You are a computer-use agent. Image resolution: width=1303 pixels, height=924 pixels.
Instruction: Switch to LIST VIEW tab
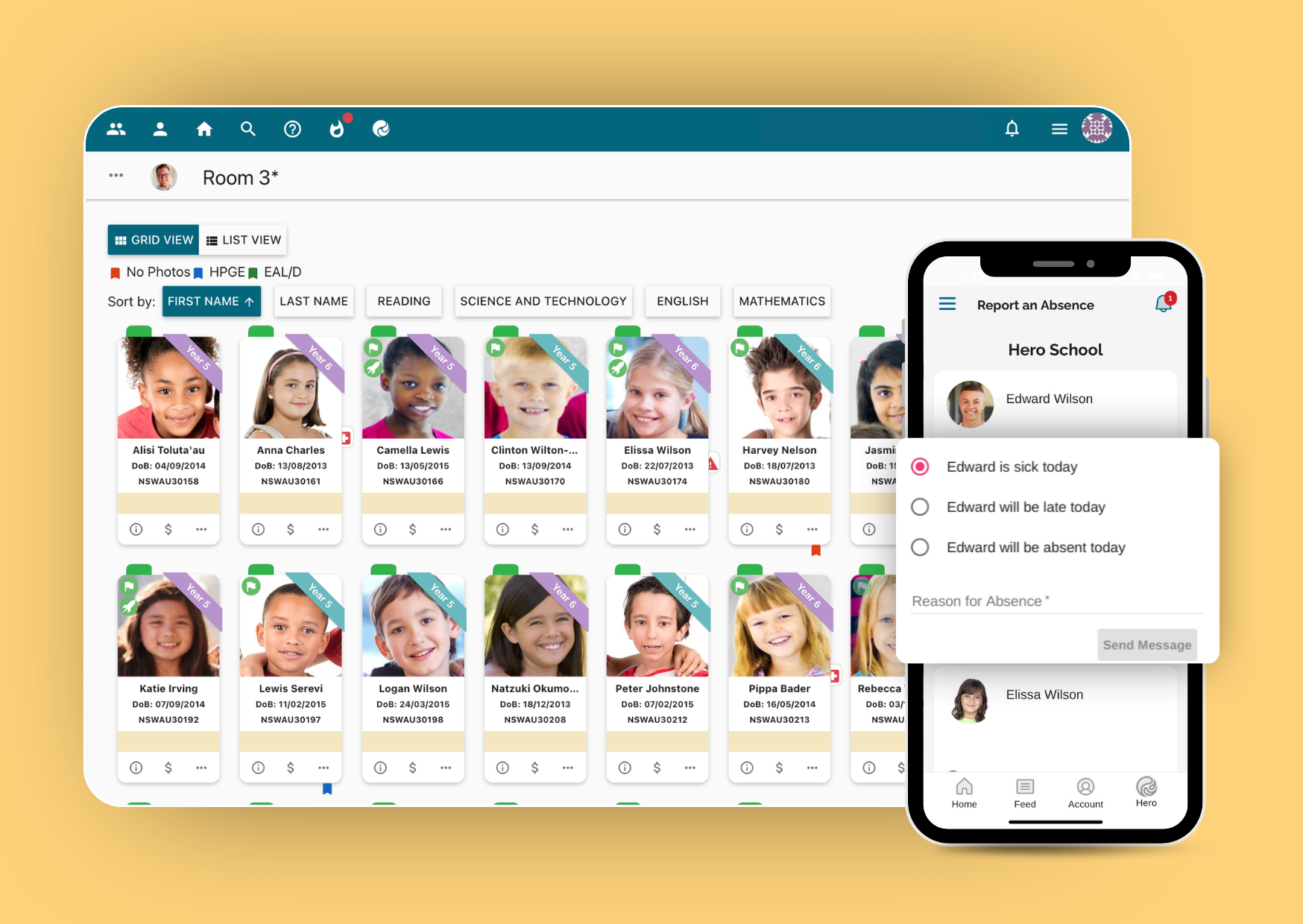243,239
